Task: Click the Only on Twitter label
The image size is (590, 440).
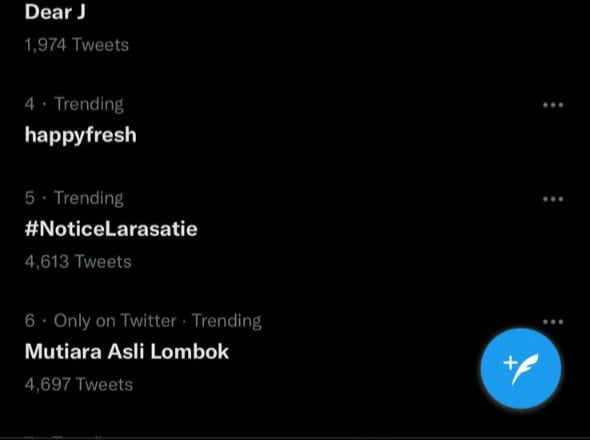Action: coord(115,321)
